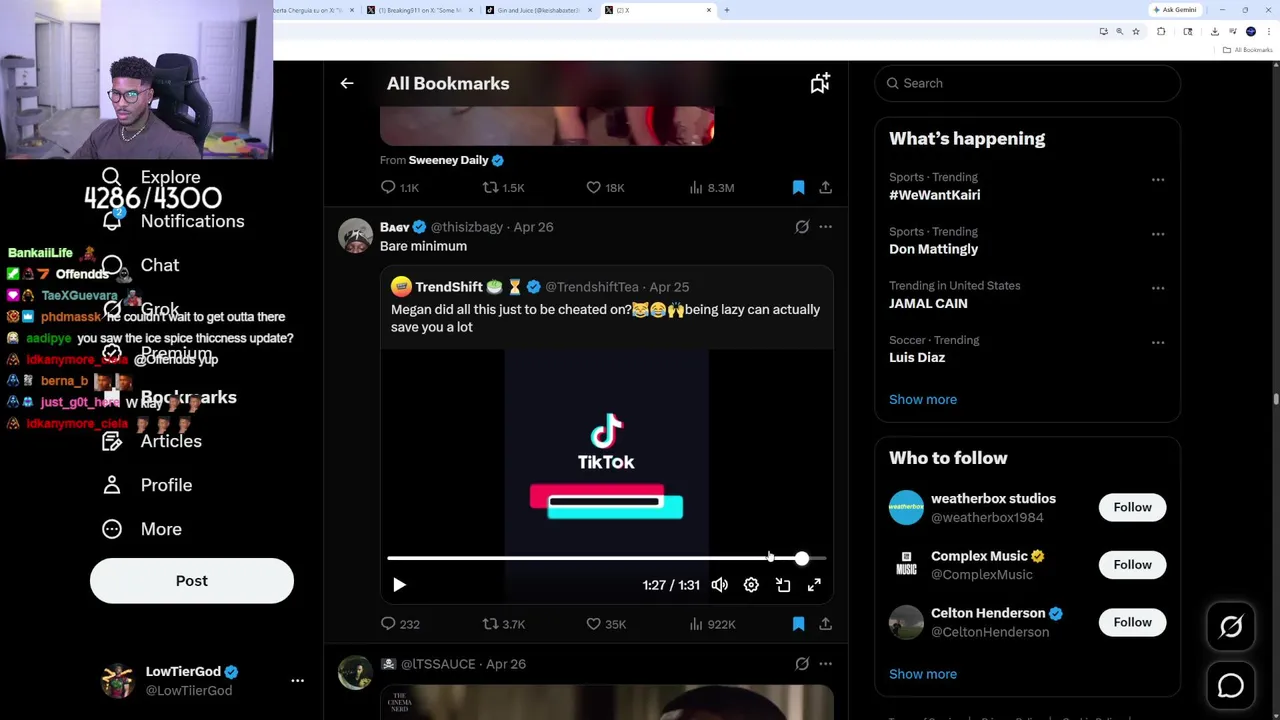The image size is (1280, 720).
Task: Open more options on Bagy's post
Action: click(825, 227)
